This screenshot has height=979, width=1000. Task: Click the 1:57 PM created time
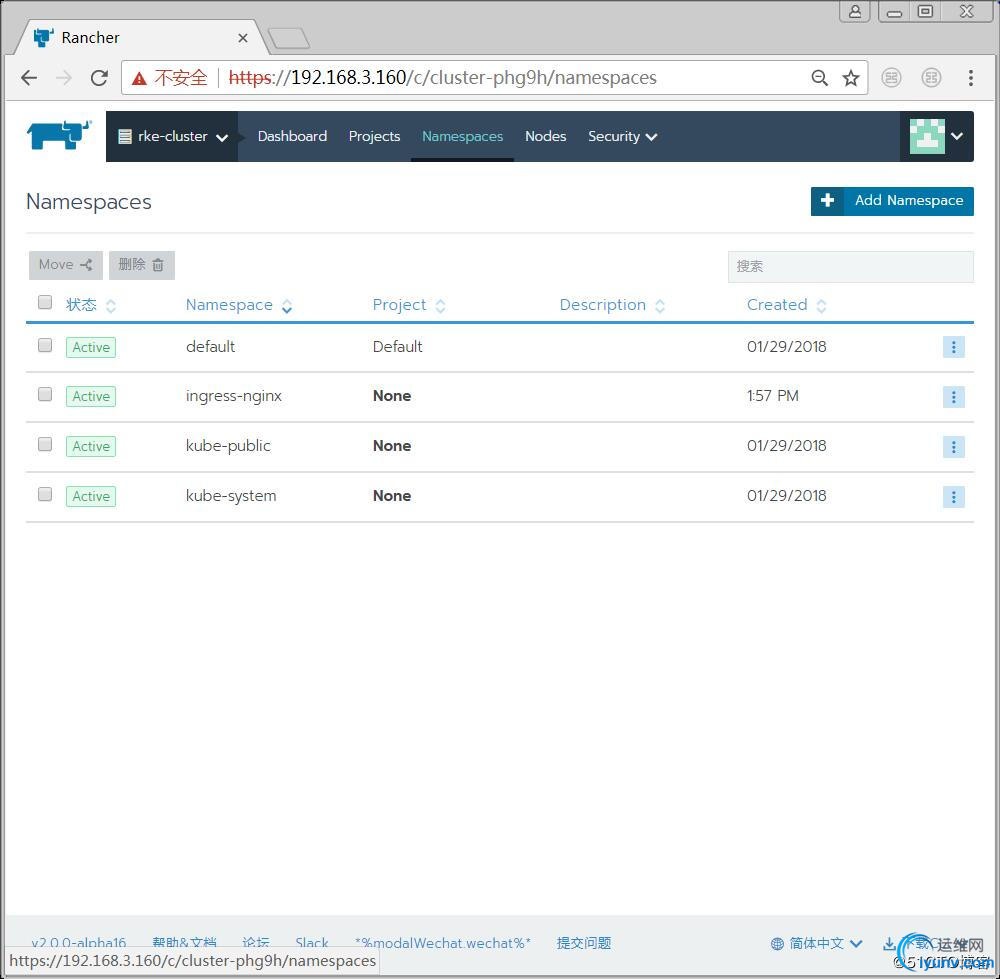click(772, 396)
